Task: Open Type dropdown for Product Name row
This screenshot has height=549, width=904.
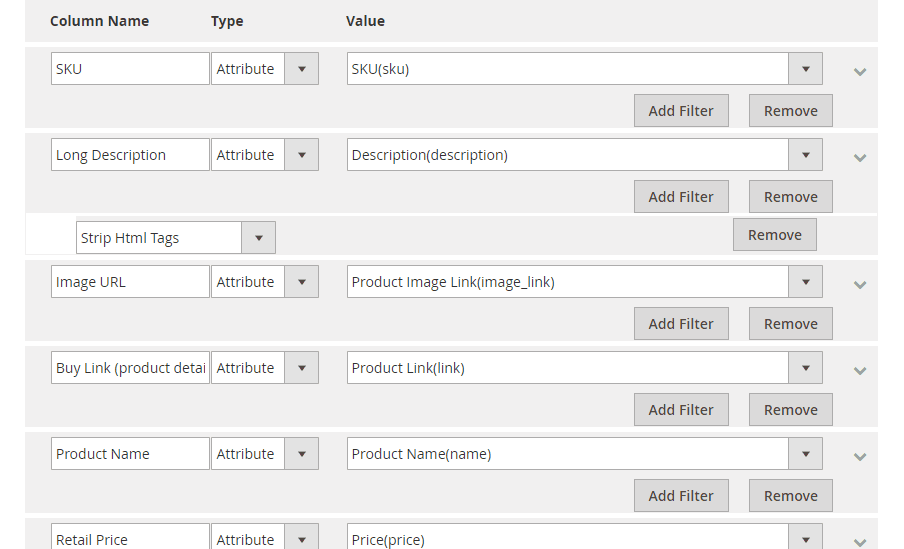Action: point(265,454)
